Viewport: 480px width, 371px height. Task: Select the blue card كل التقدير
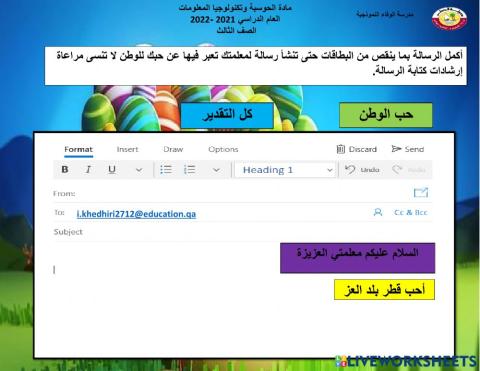227,115
